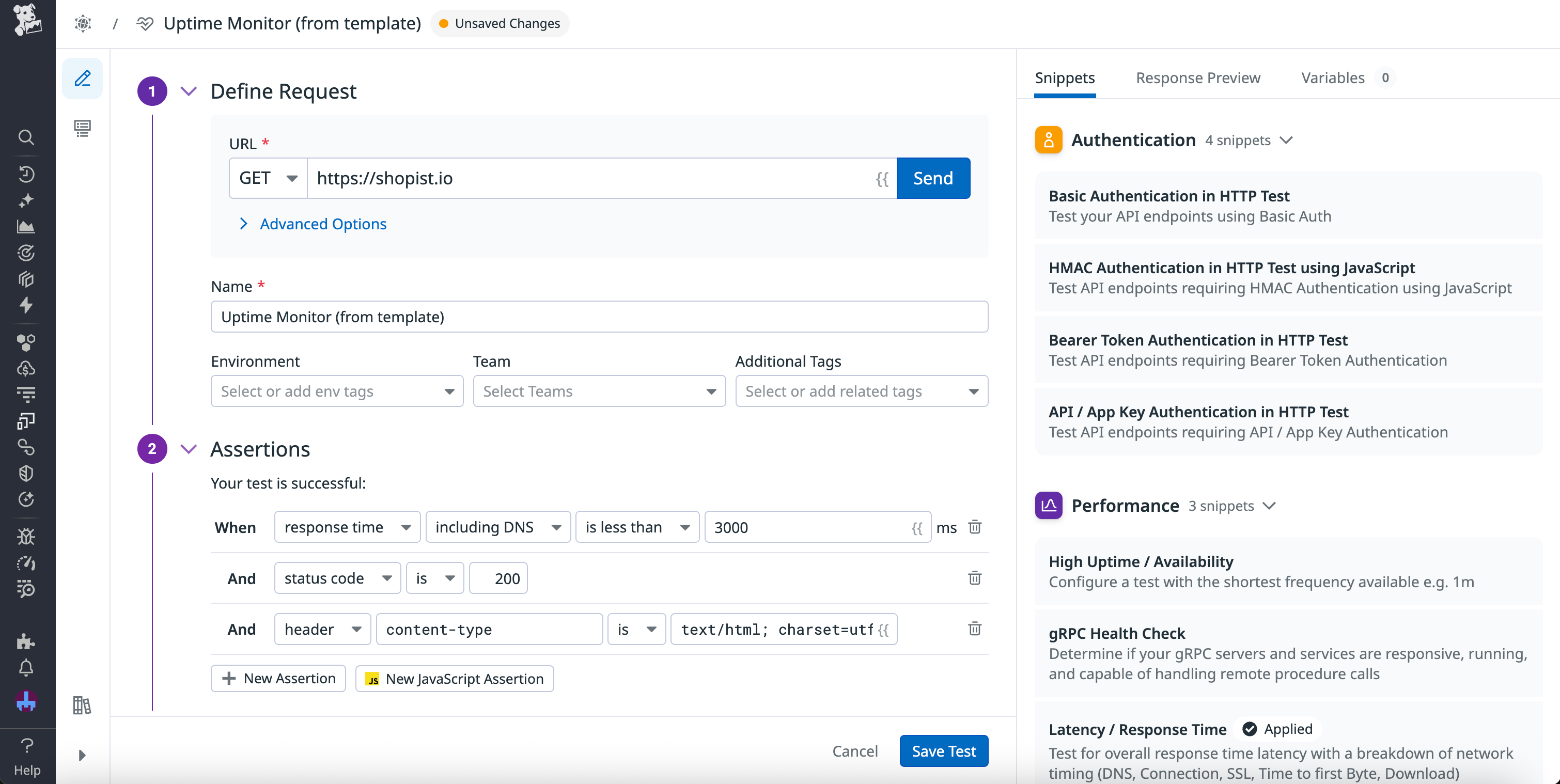The height and width of the screenshot is (784, 1560).
Task: Open the Integrations puzzle-piece icon
Action: tap(27, 642)
